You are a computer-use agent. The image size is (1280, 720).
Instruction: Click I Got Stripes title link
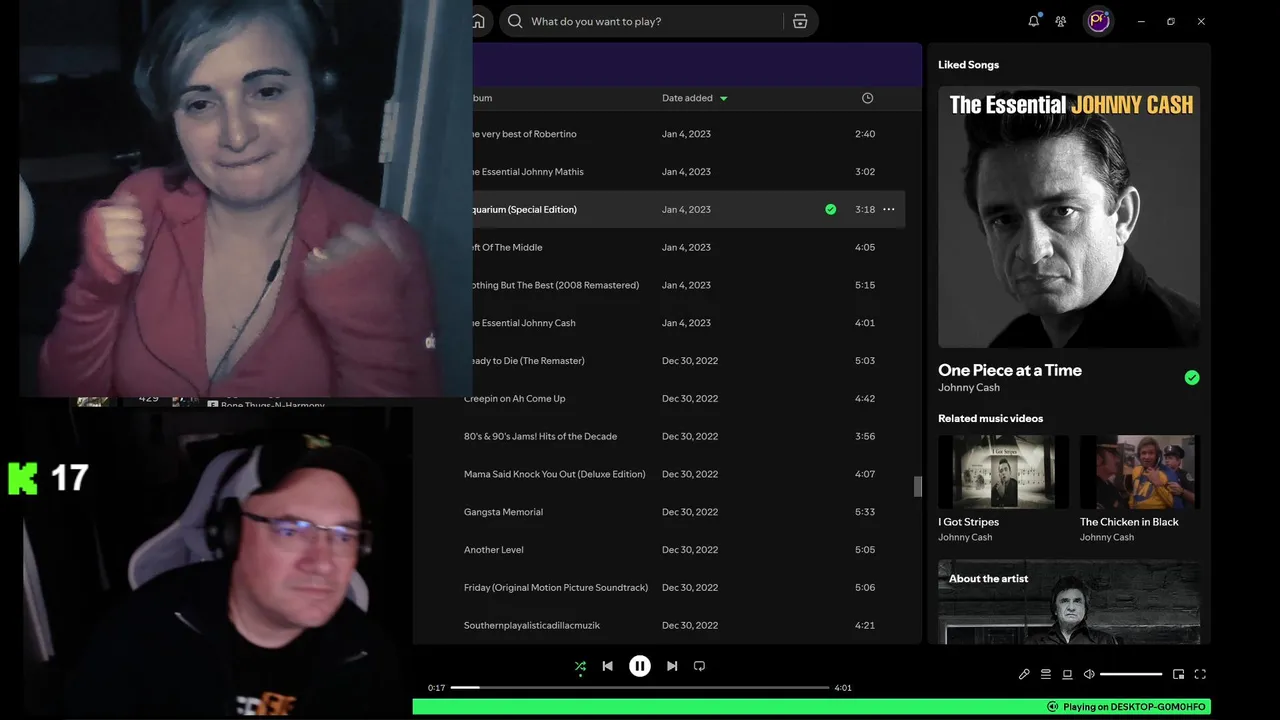[968, 522]
